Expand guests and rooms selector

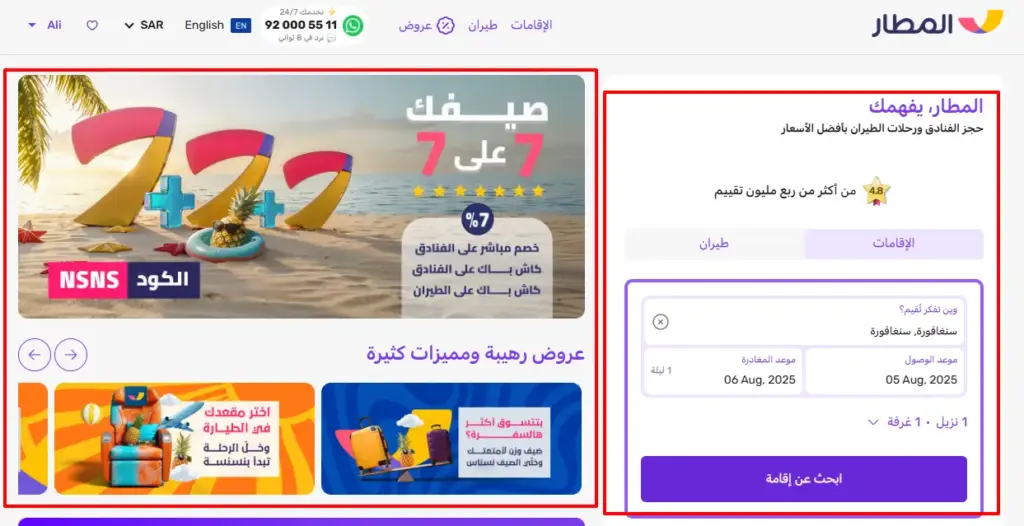918,422
